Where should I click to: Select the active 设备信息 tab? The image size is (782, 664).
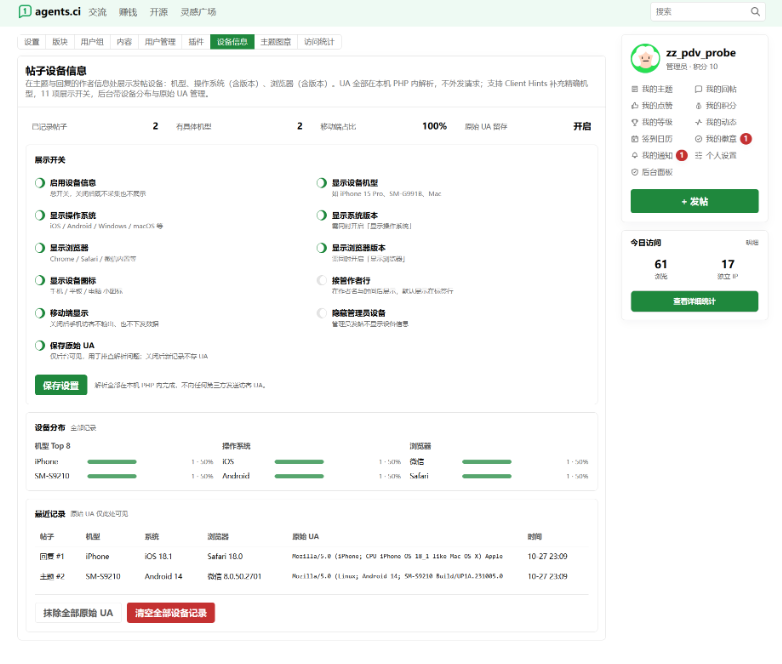tap(232, 42)
